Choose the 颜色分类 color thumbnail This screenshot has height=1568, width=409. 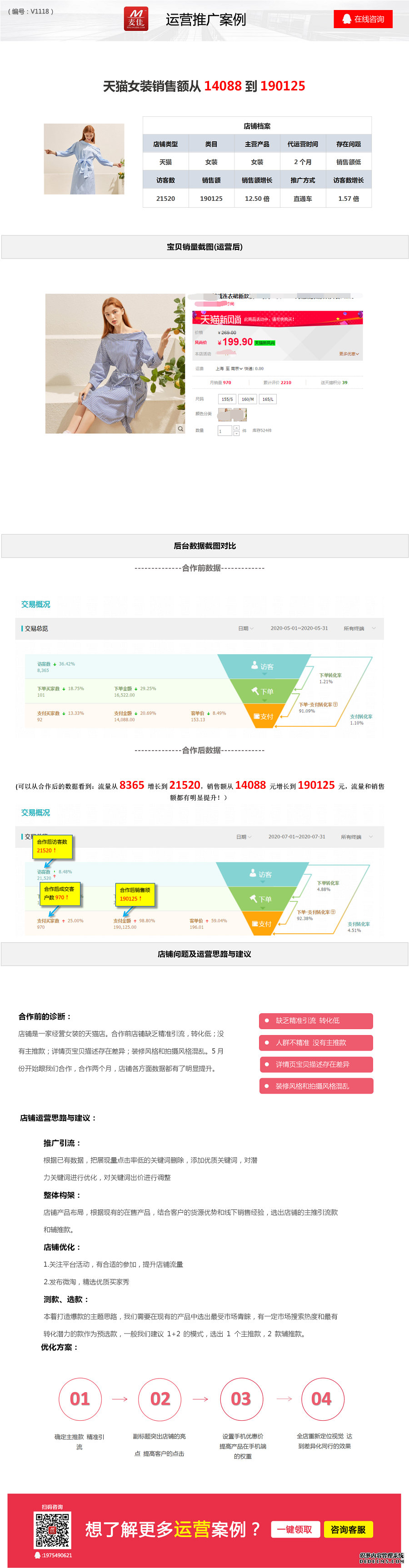233,414
